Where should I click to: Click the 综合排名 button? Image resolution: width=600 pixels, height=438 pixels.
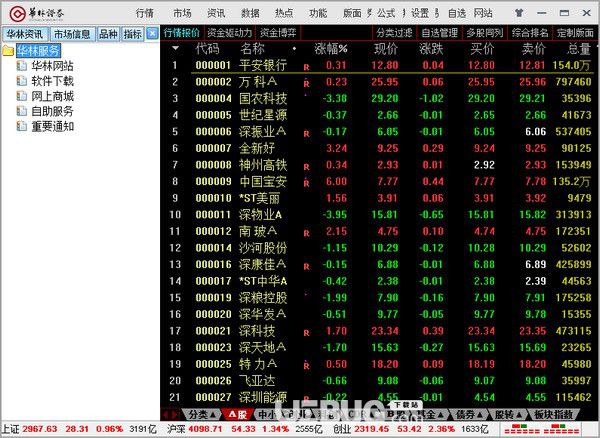530,33
